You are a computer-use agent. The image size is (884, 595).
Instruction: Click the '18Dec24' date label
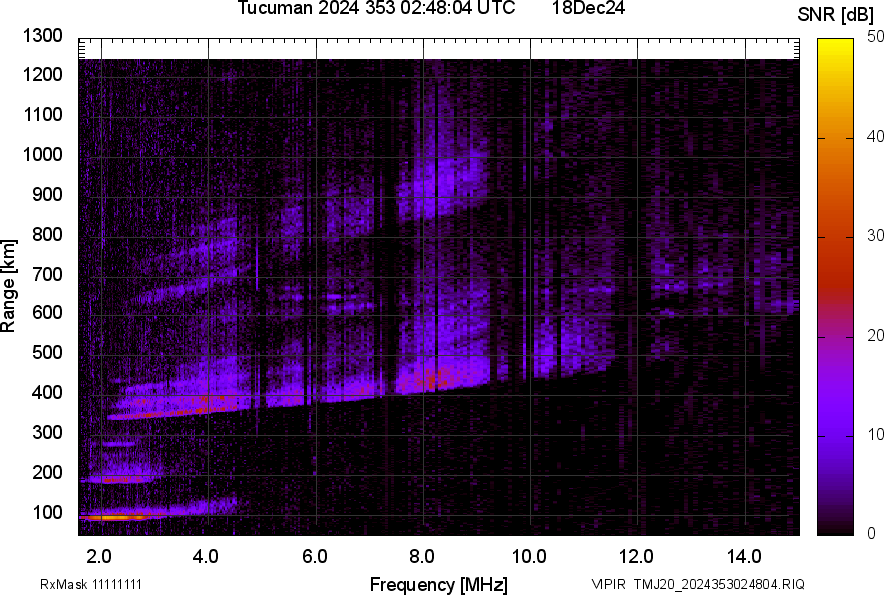coord(588,8)
